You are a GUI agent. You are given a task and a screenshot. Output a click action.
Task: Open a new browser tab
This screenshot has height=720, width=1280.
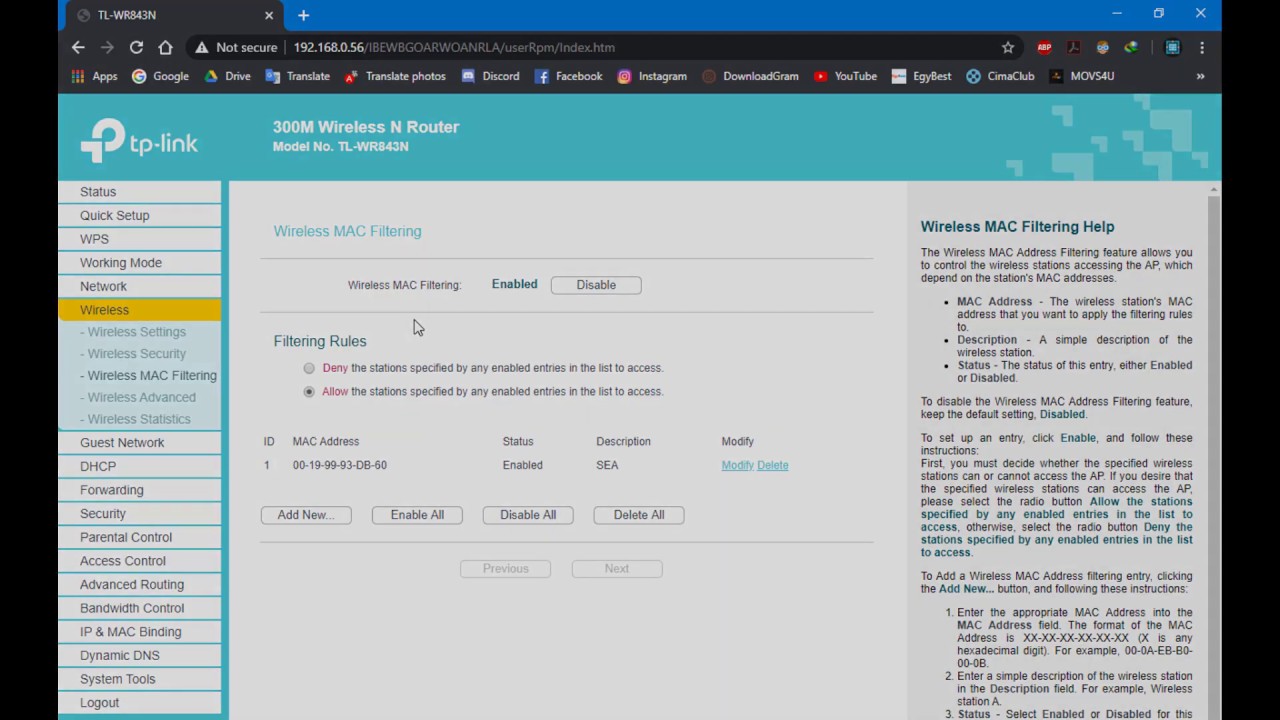point(303,15)
